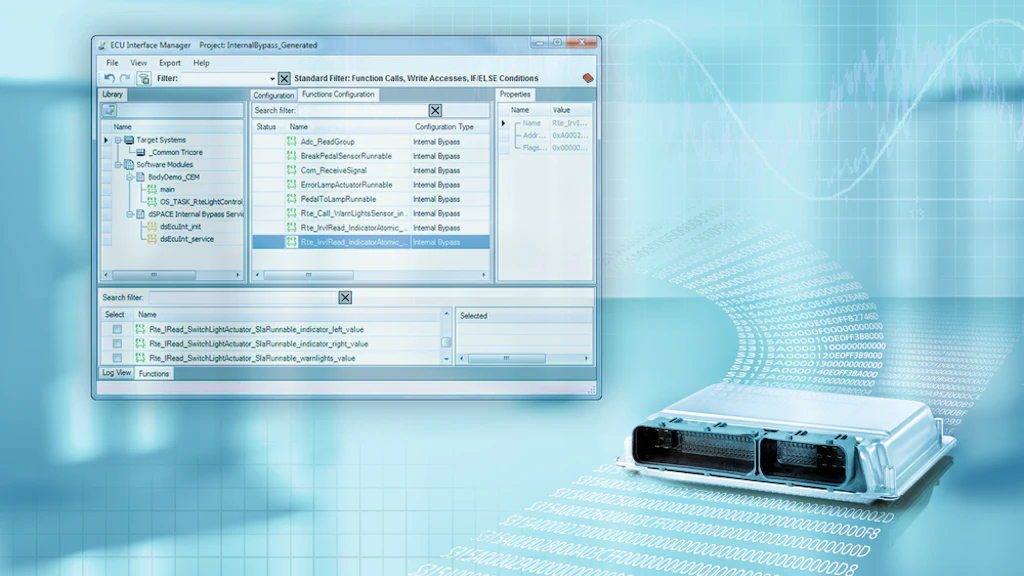Click icon beside indicator_right_value in bottom list
The image size is (1024, 576).
pos(140,344)
